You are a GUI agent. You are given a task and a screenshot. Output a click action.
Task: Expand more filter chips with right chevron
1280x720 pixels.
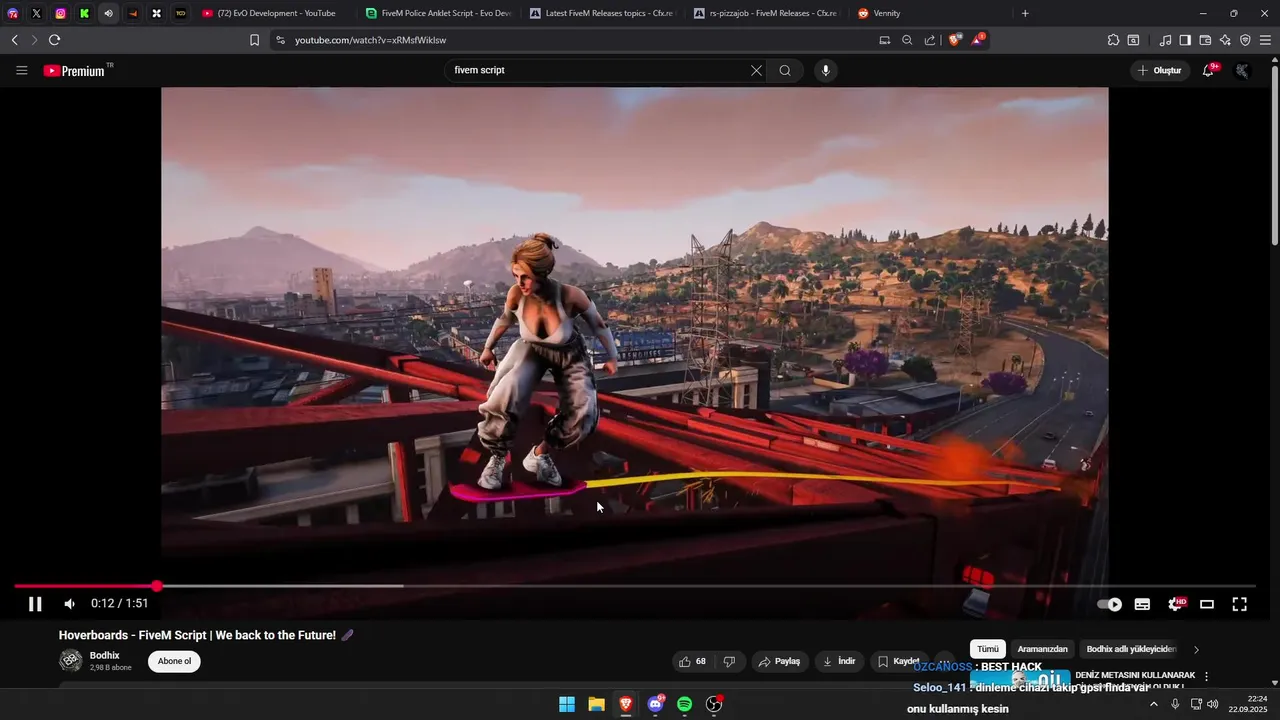point(1196,649)
